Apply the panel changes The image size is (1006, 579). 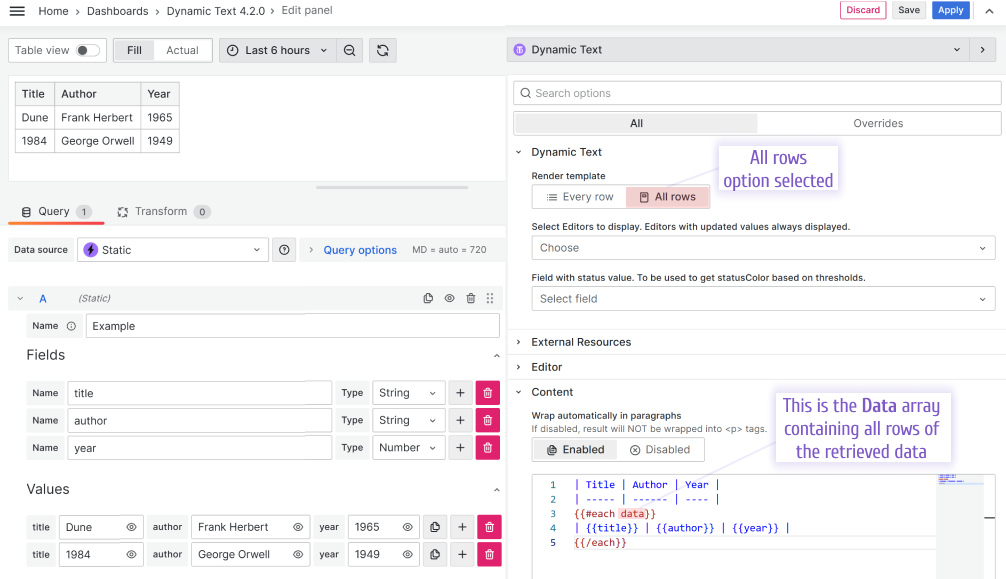tap(950, 9)
